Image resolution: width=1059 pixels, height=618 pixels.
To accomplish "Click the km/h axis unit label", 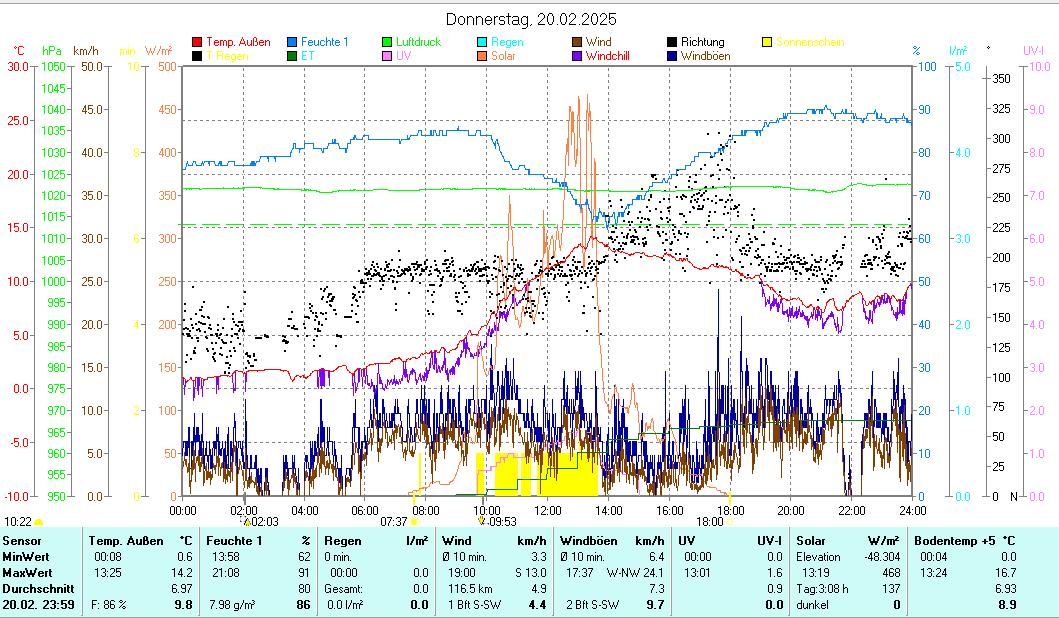I will 86,51.
